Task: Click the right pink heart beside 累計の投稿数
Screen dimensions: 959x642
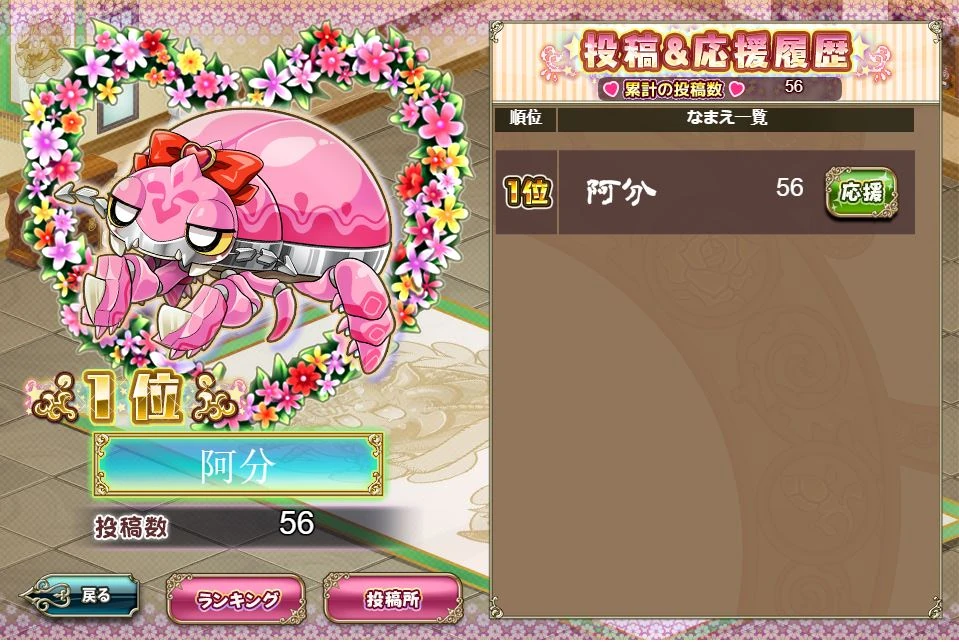Action: [x=736, y=89]
